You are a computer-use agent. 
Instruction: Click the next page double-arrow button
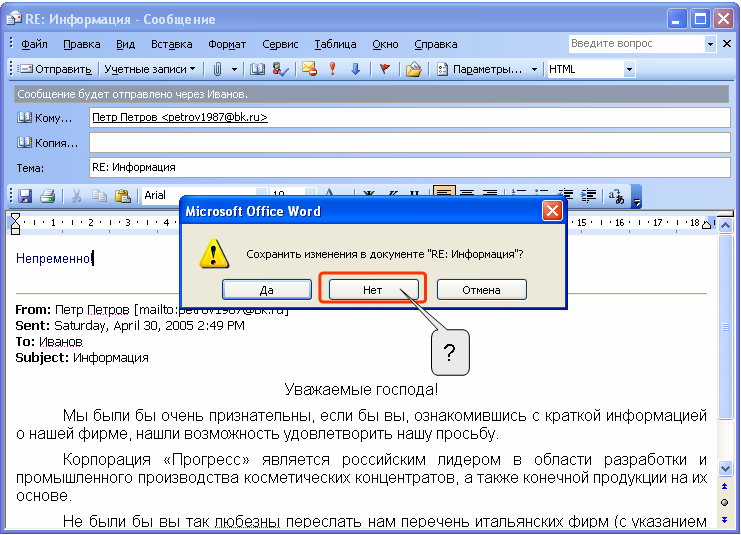click(x=724, y=519)
